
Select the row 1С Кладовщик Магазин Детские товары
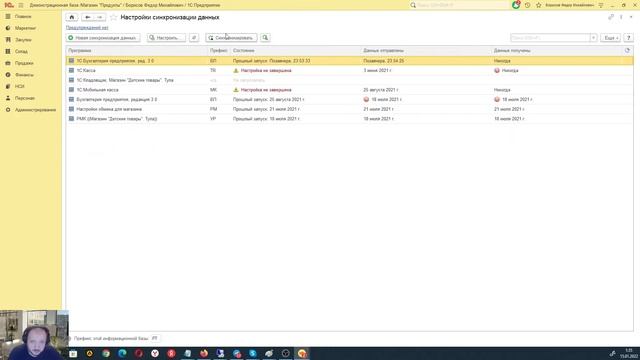350,80
